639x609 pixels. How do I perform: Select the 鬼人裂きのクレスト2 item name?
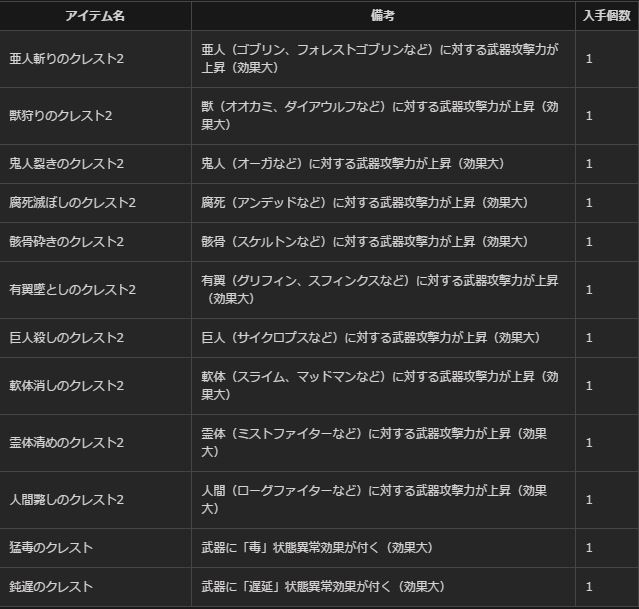coord(66,164)
